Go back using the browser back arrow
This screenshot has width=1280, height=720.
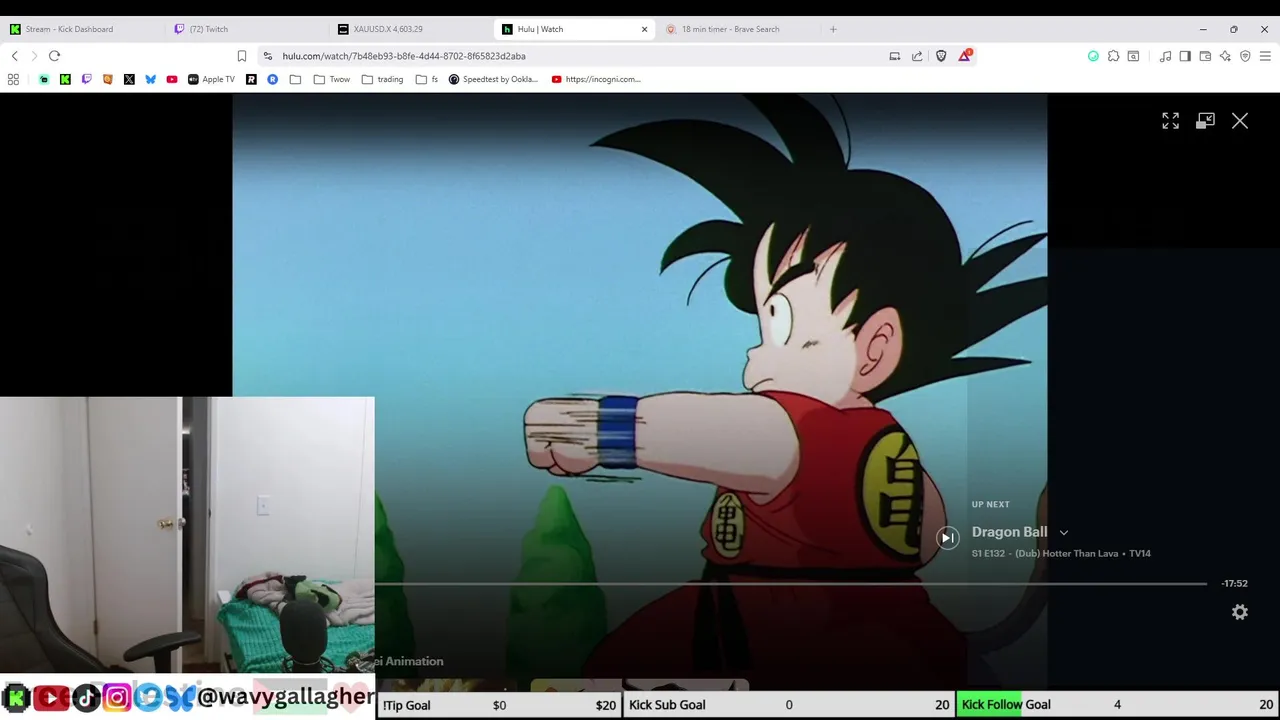(x=14, y=56)
